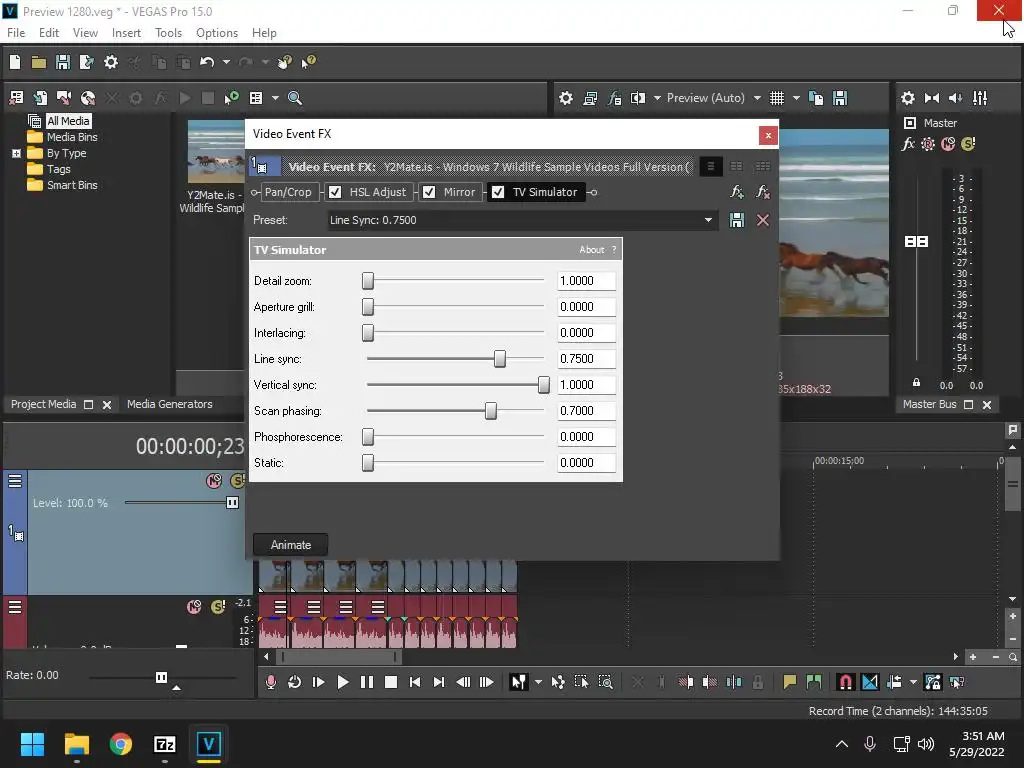Screen dimensions: 1024x768
Task: Save preview snapshot to file icon
Action: [840, 98]
